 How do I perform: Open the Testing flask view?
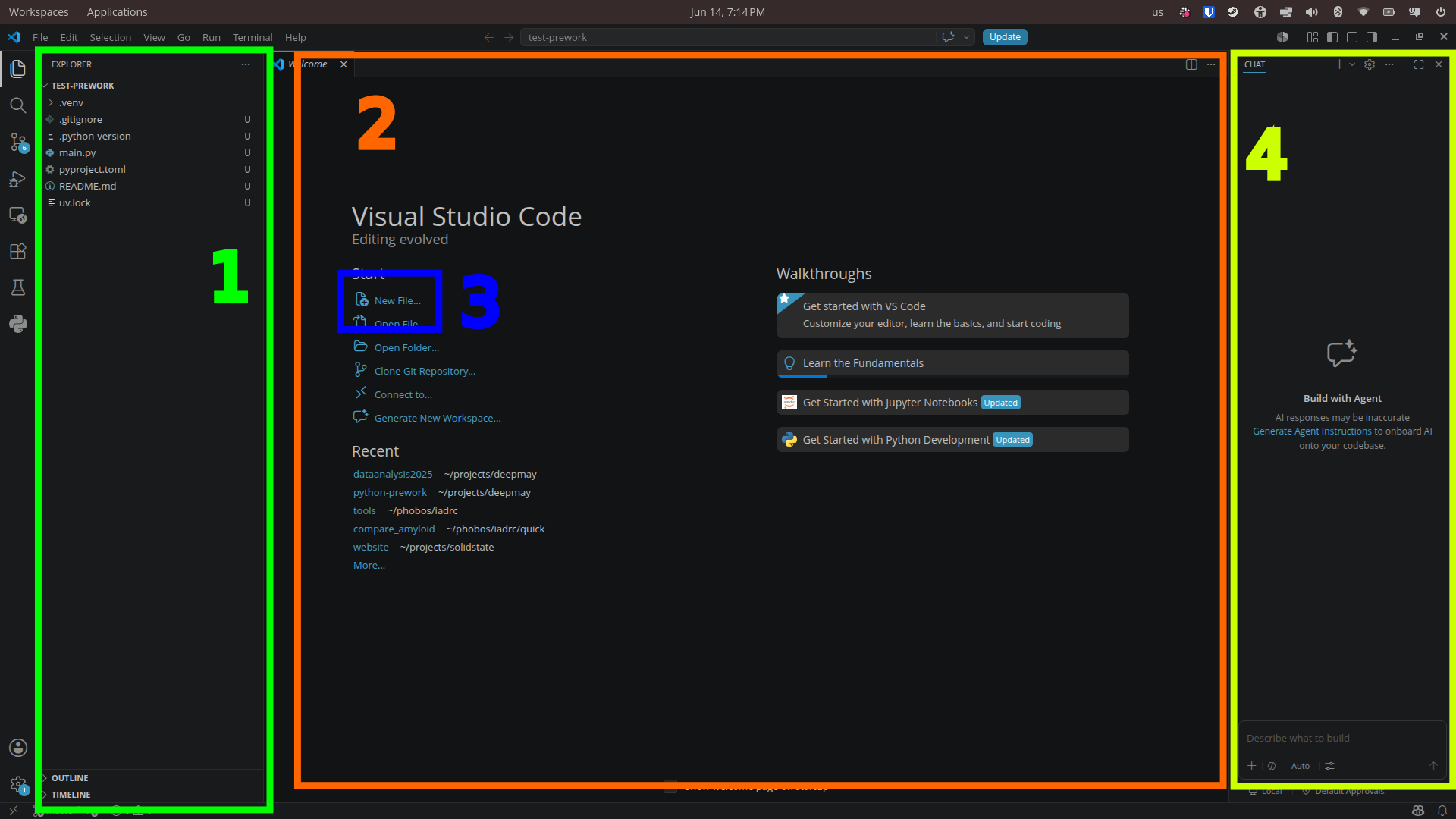pos(17,287)
